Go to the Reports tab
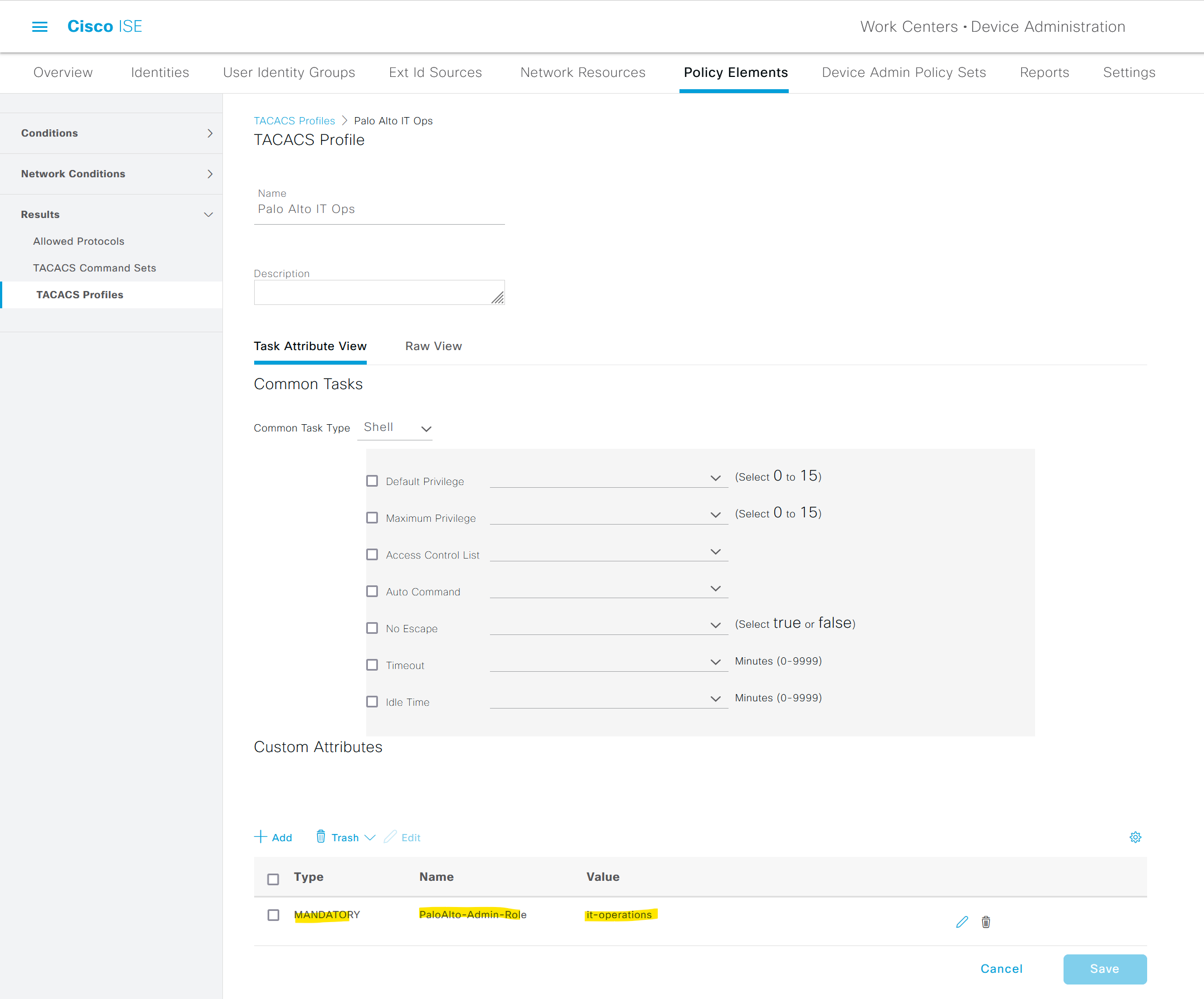Image resolution: width=1204 pixels, height=999 pixels. (1044, 72)
